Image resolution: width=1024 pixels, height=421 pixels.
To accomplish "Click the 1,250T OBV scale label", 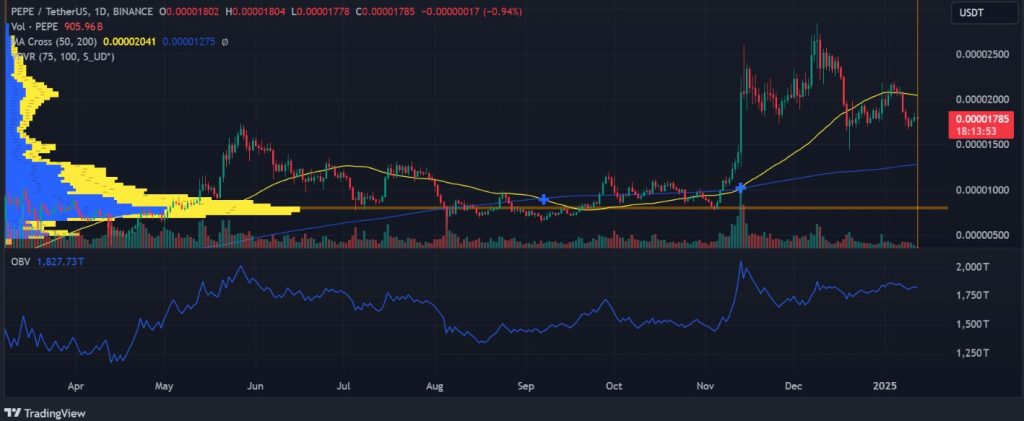I will tap(974, 353).
